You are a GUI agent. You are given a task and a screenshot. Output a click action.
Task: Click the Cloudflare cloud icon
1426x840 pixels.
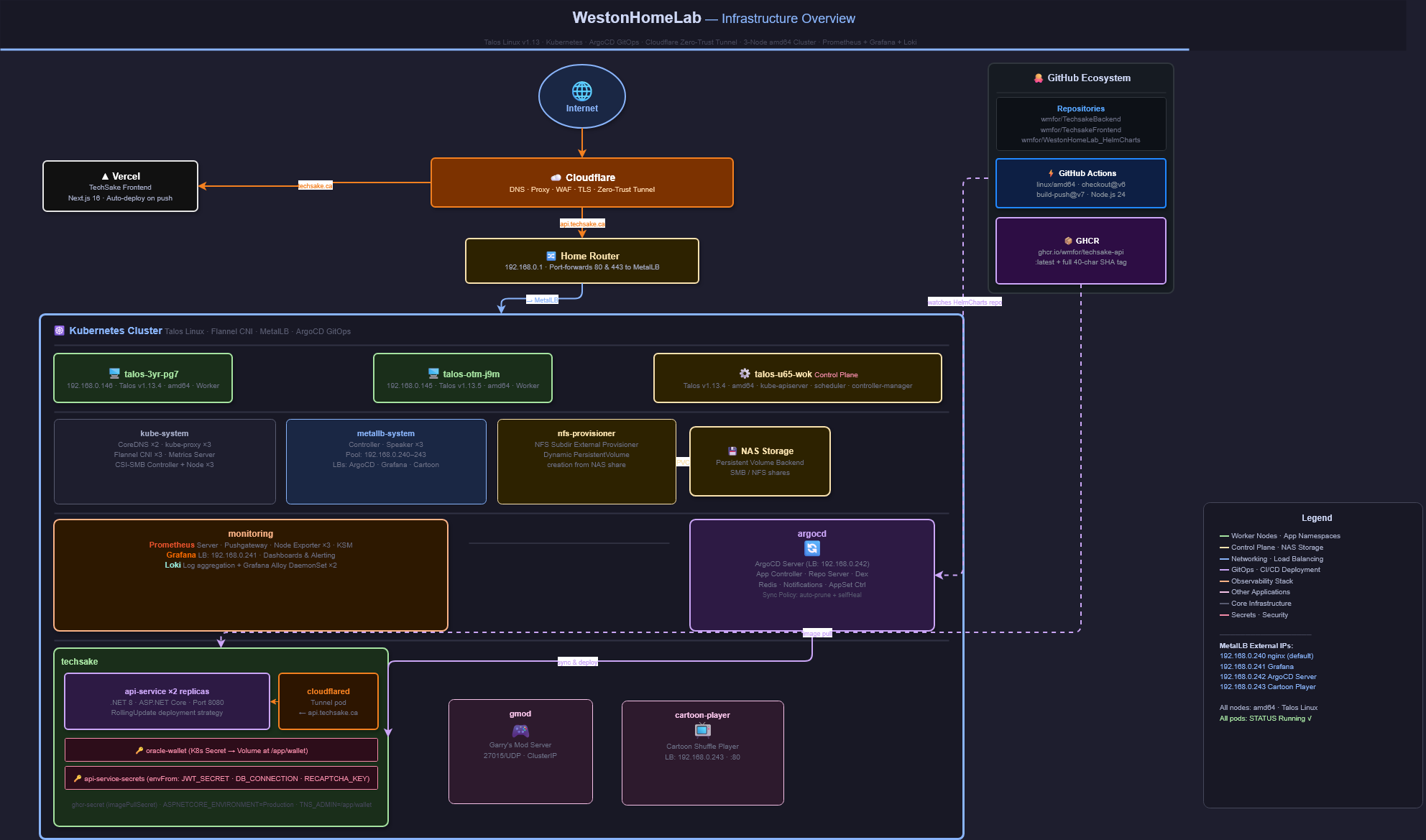coord(556,177)
